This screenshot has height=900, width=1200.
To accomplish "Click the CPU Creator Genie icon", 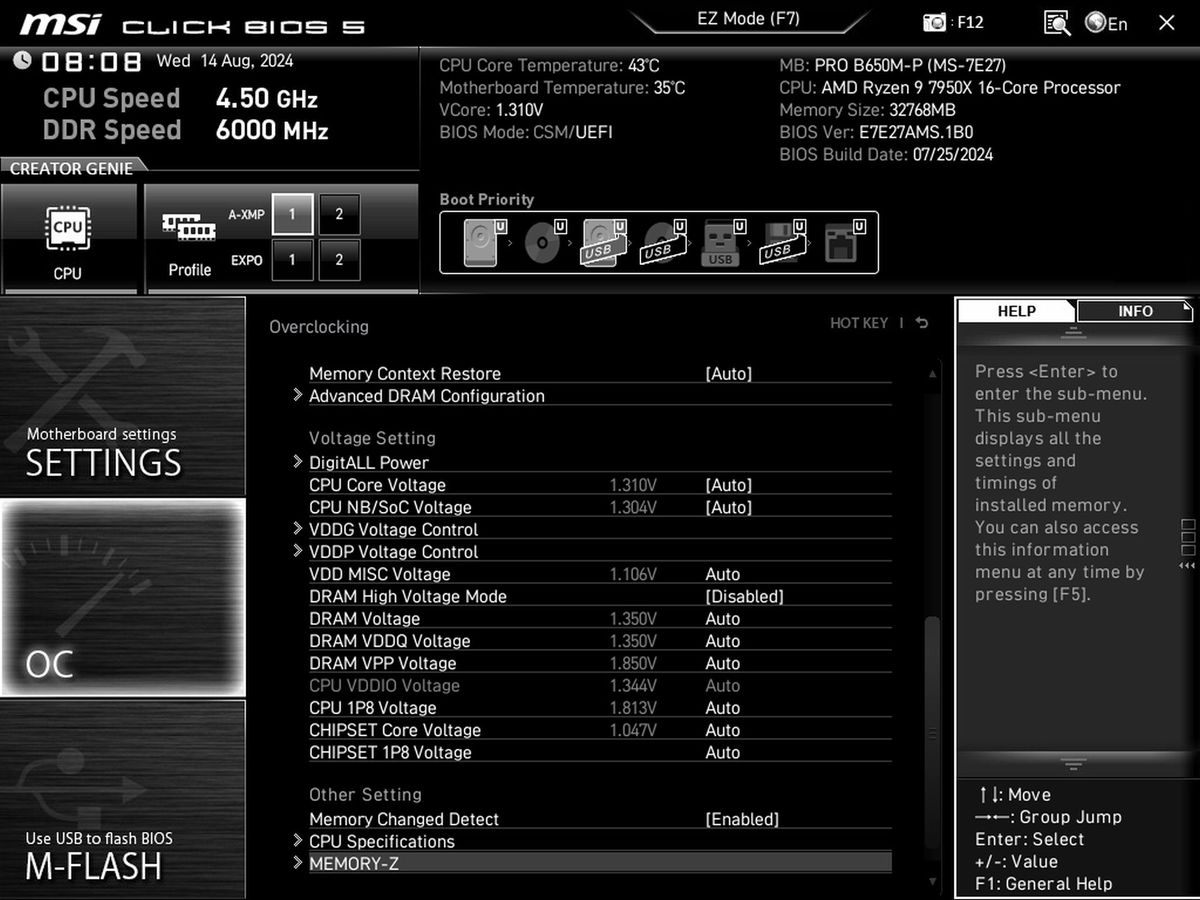I will click(x=68, y=240).
